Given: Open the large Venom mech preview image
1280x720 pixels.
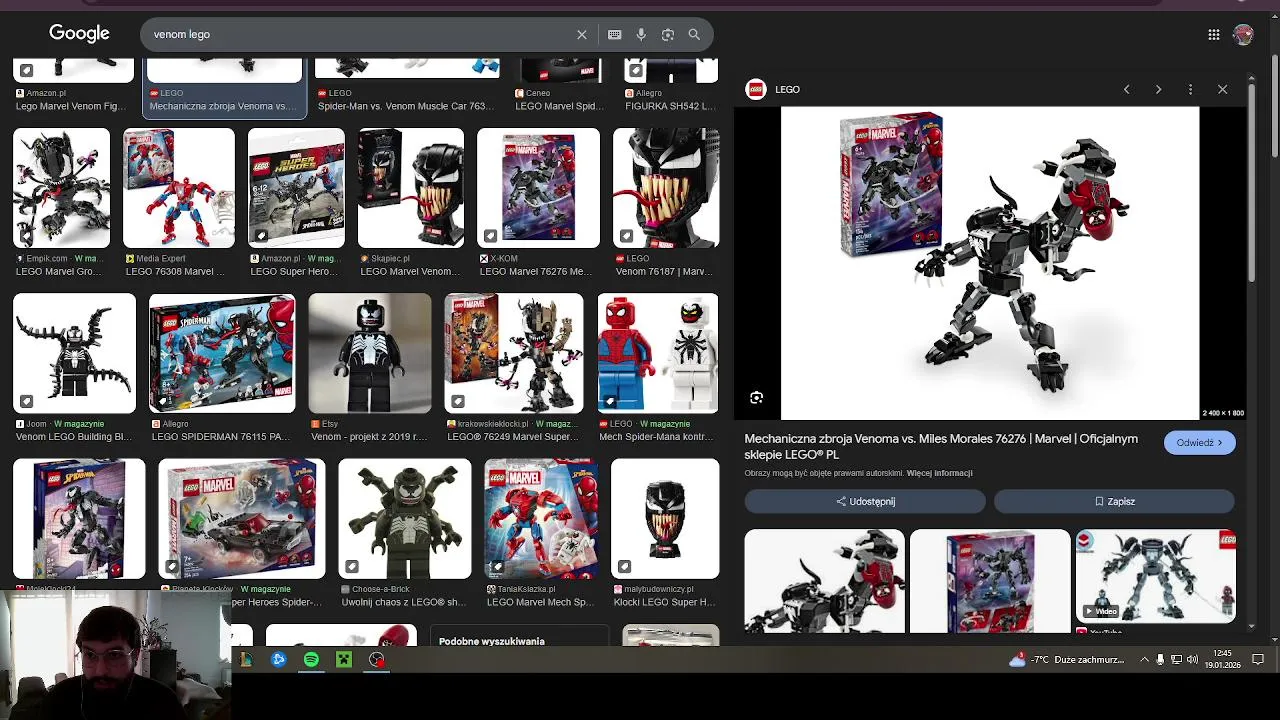Looking at the screenshot, I should pos(989,263).
